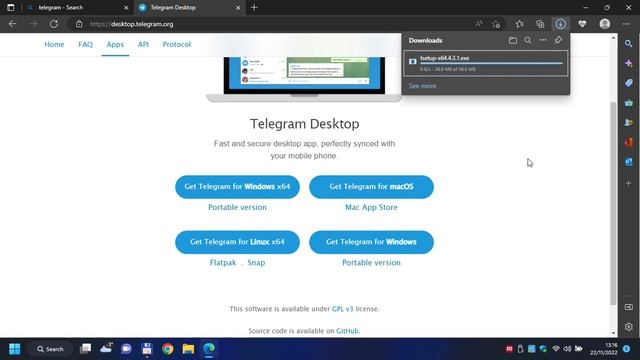The image size is (640, 360).
Task: Go to the Home nav link
Action: coord(54,44)
